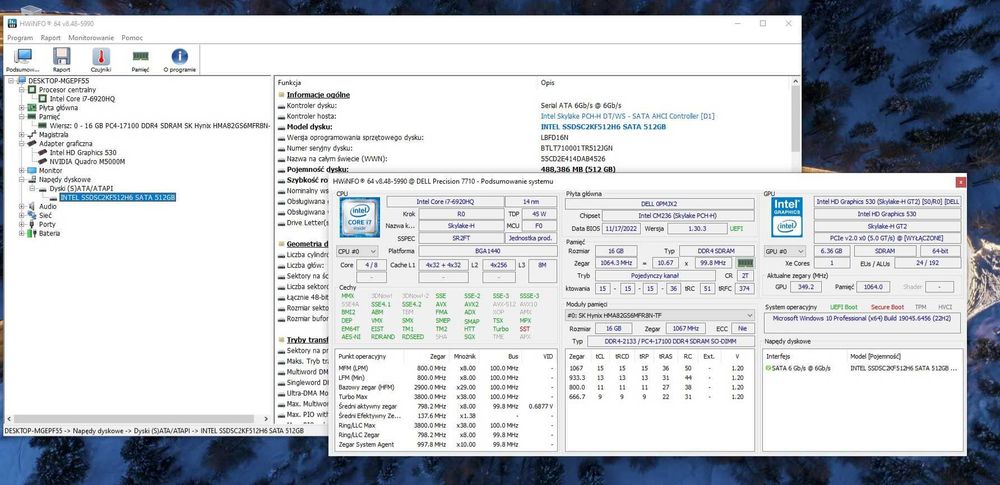Screen dimensions: 1000x485
Task: Open the Pomoc menu
Action: point(132,38)
